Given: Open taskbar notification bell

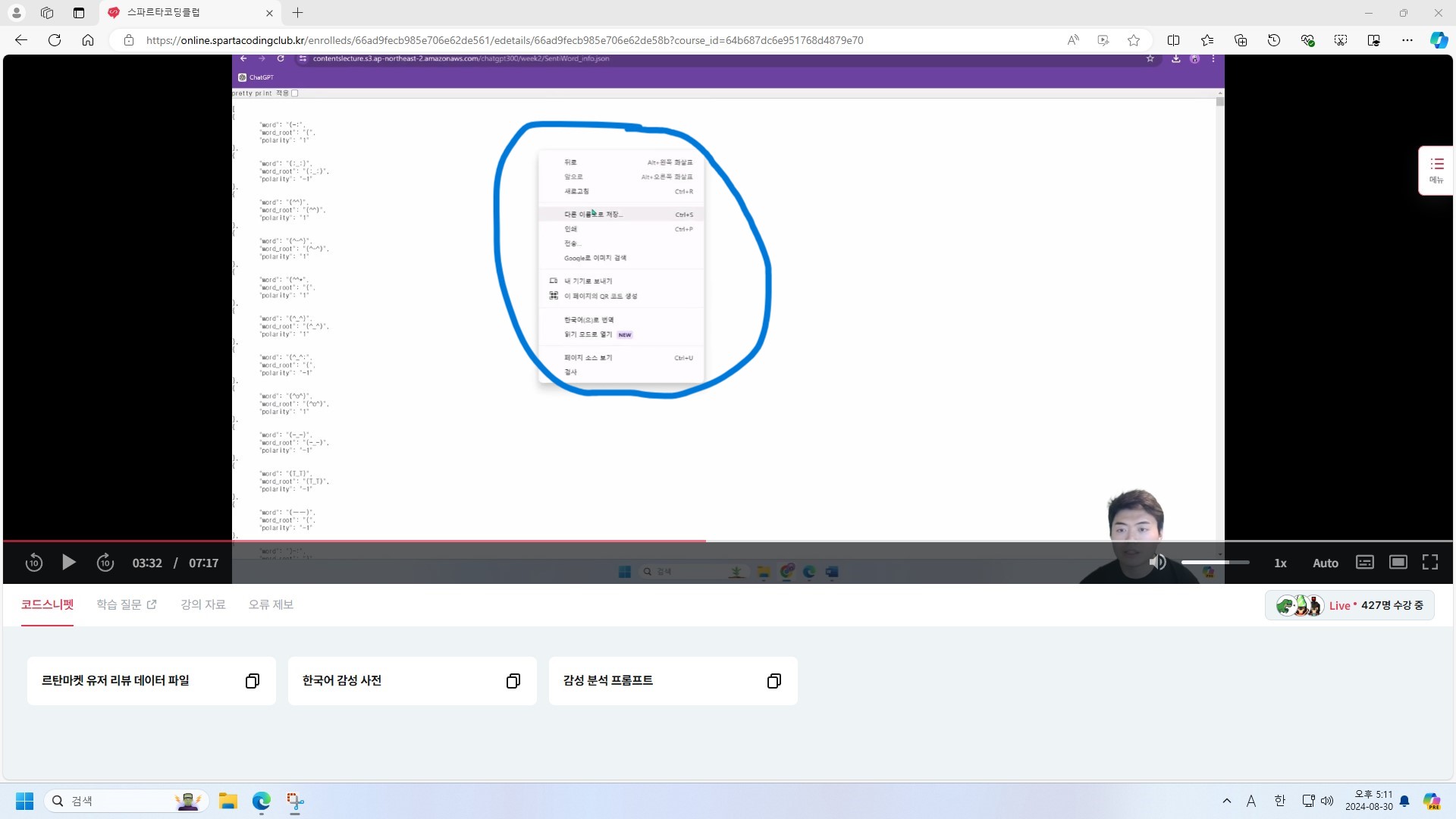Looking at the screenshot, I should pos(1404,801).
